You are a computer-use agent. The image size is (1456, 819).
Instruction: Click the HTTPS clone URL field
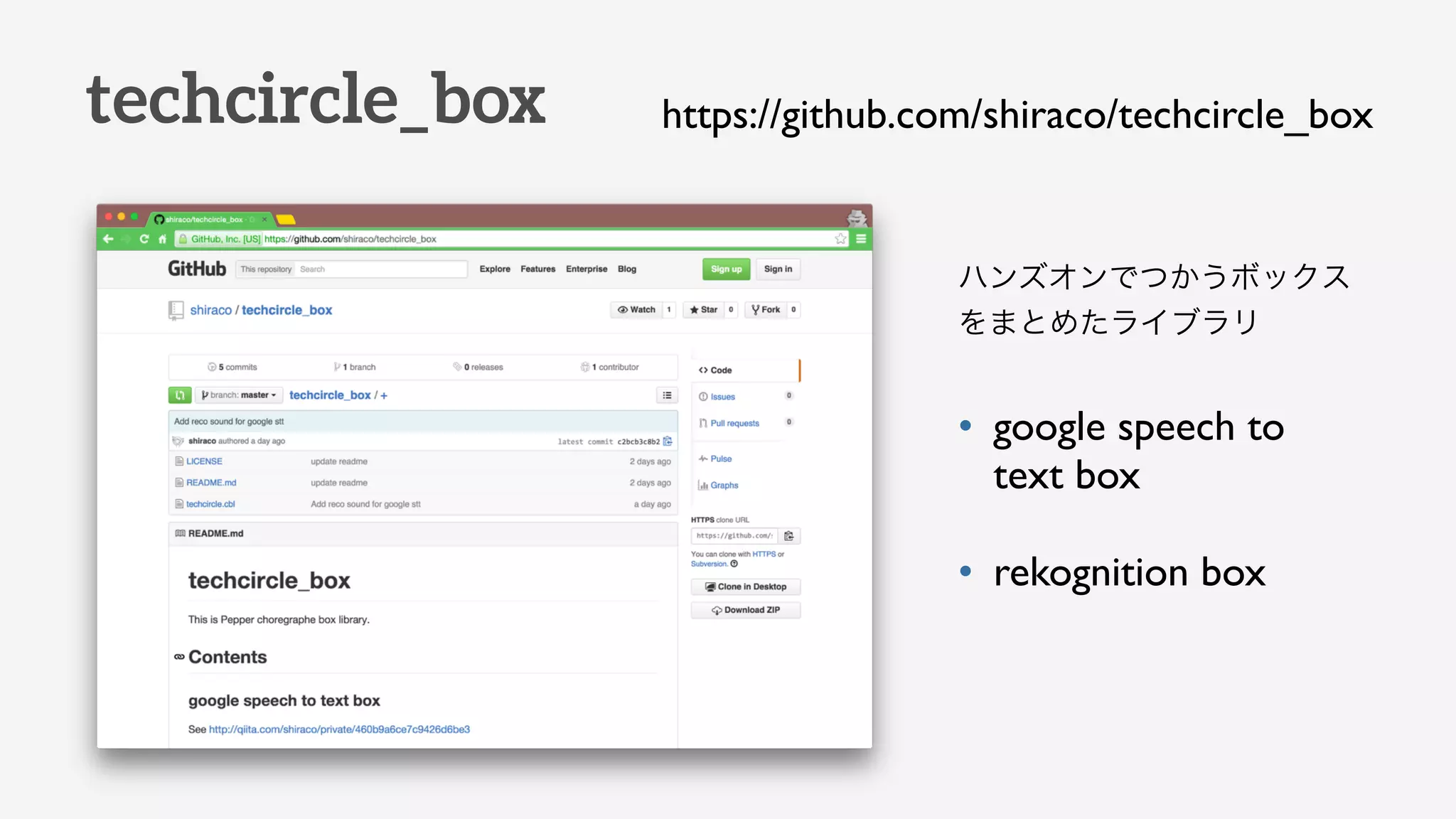tap(734, 536)
